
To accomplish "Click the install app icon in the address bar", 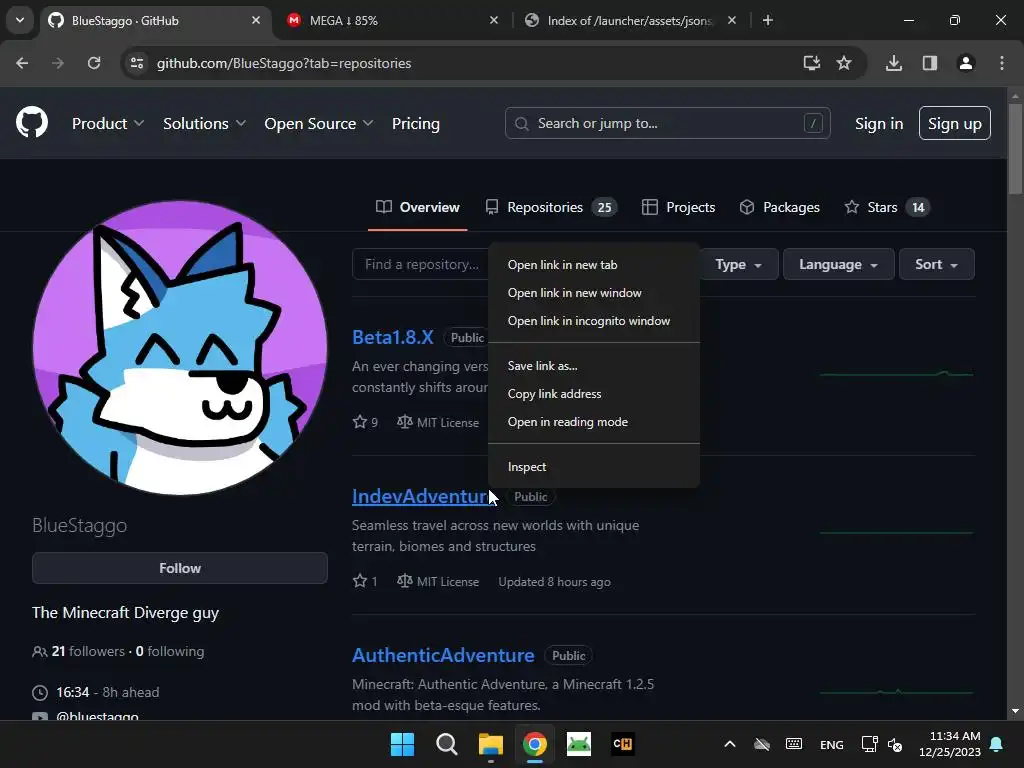I will pyautogui.click(x=811, y=63).
